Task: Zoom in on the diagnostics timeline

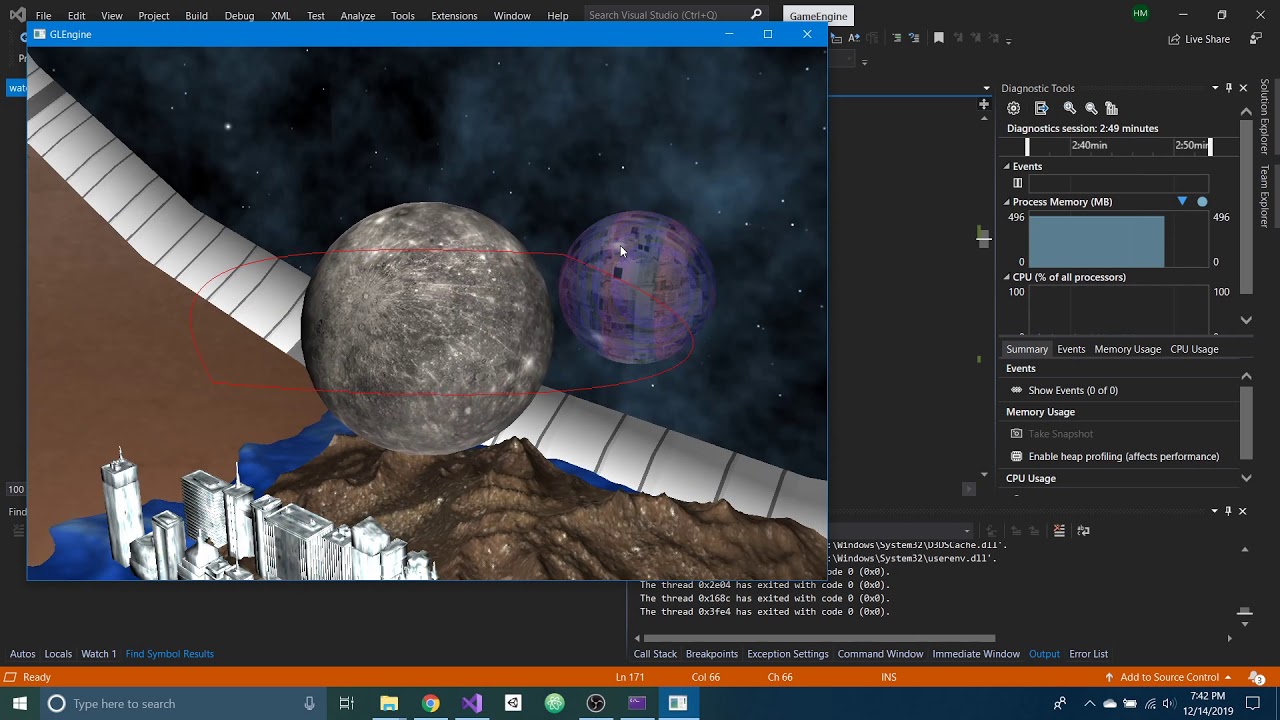Action: [x=1070, y=108]
